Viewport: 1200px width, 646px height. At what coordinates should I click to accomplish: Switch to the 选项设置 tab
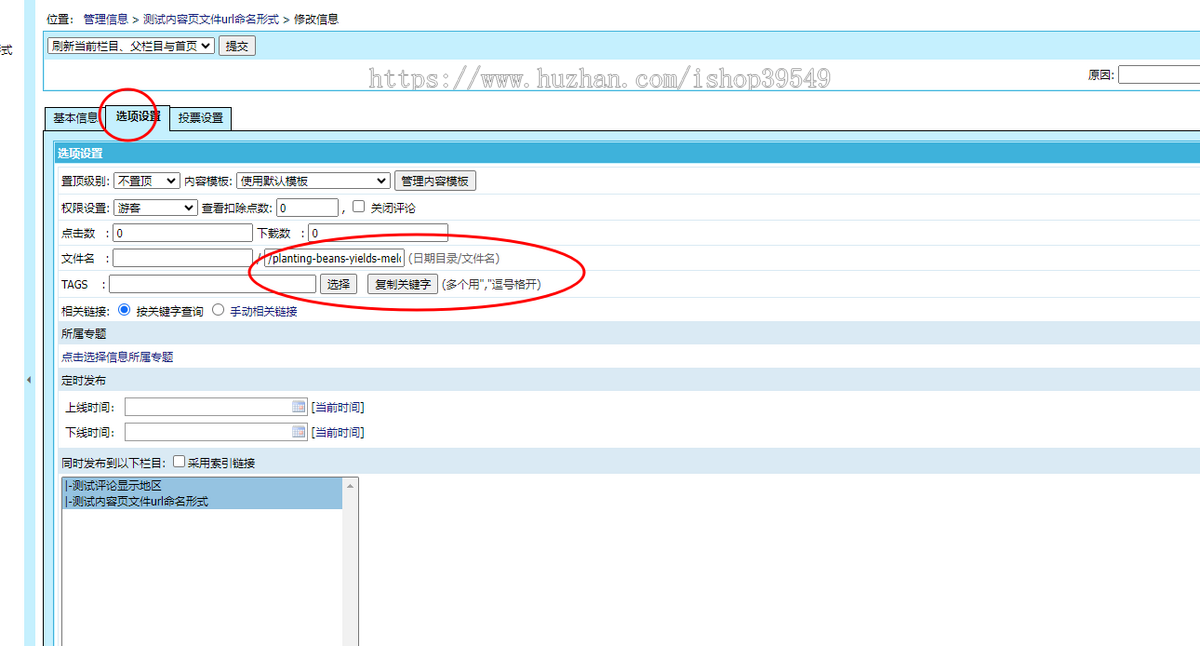(138, 117)
